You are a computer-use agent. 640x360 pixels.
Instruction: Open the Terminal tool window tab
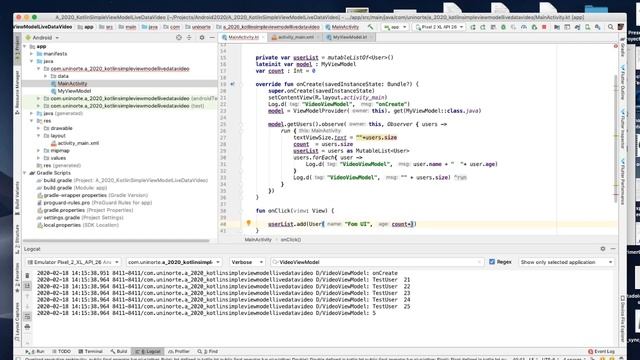click(x=91, y=351)
